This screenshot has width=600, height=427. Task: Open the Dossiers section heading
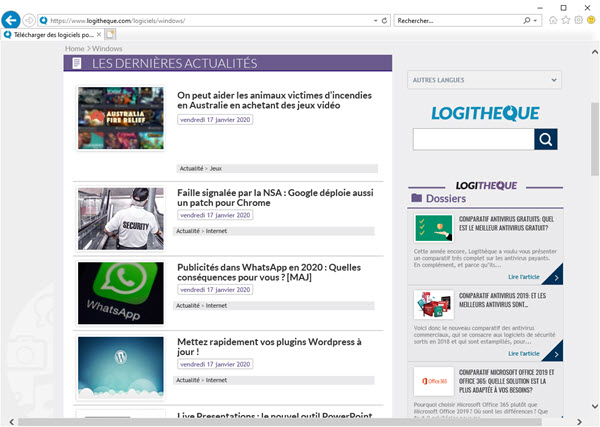coord(446,199)
